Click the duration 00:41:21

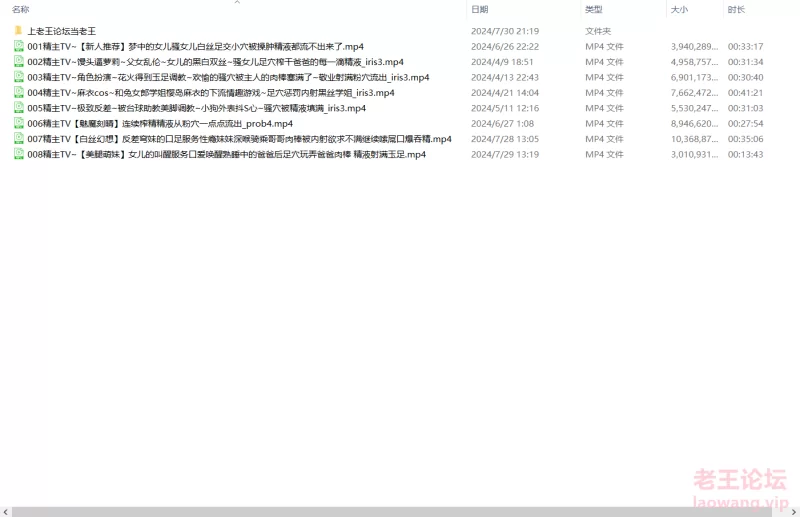pos(745,92)
